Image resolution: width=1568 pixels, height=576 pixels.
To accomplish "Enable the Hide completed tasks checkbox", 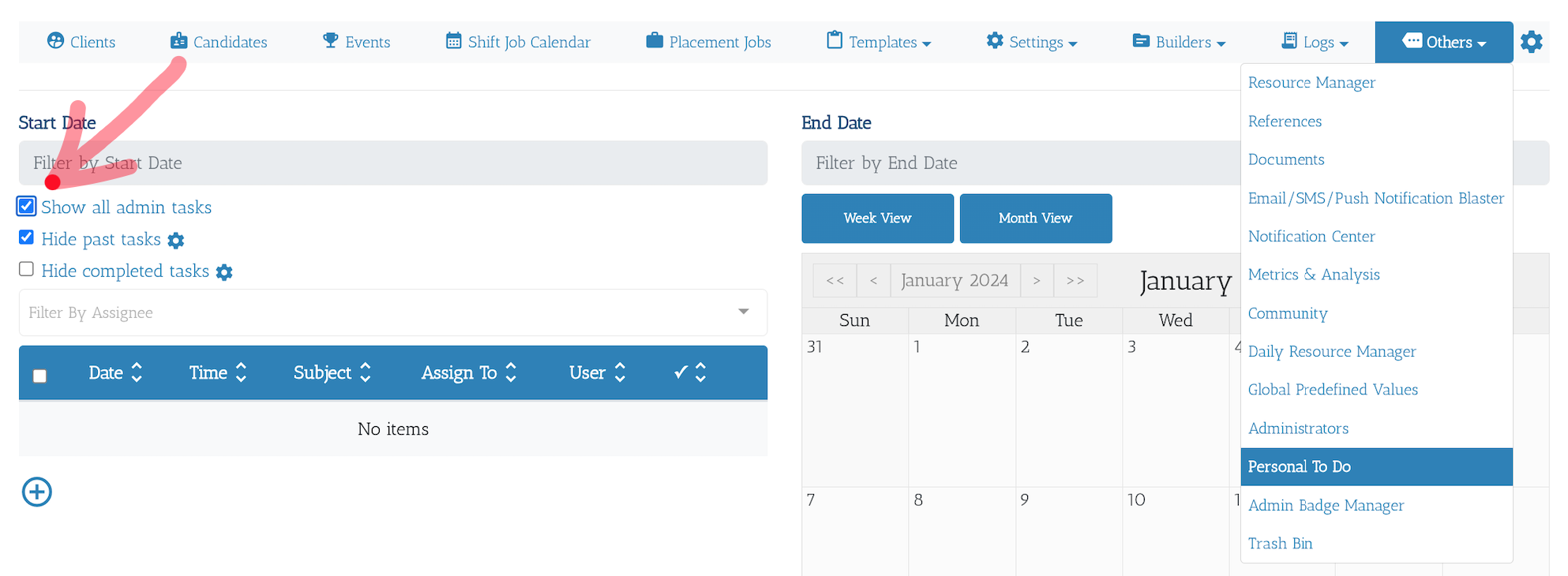I will pos(26,269).
